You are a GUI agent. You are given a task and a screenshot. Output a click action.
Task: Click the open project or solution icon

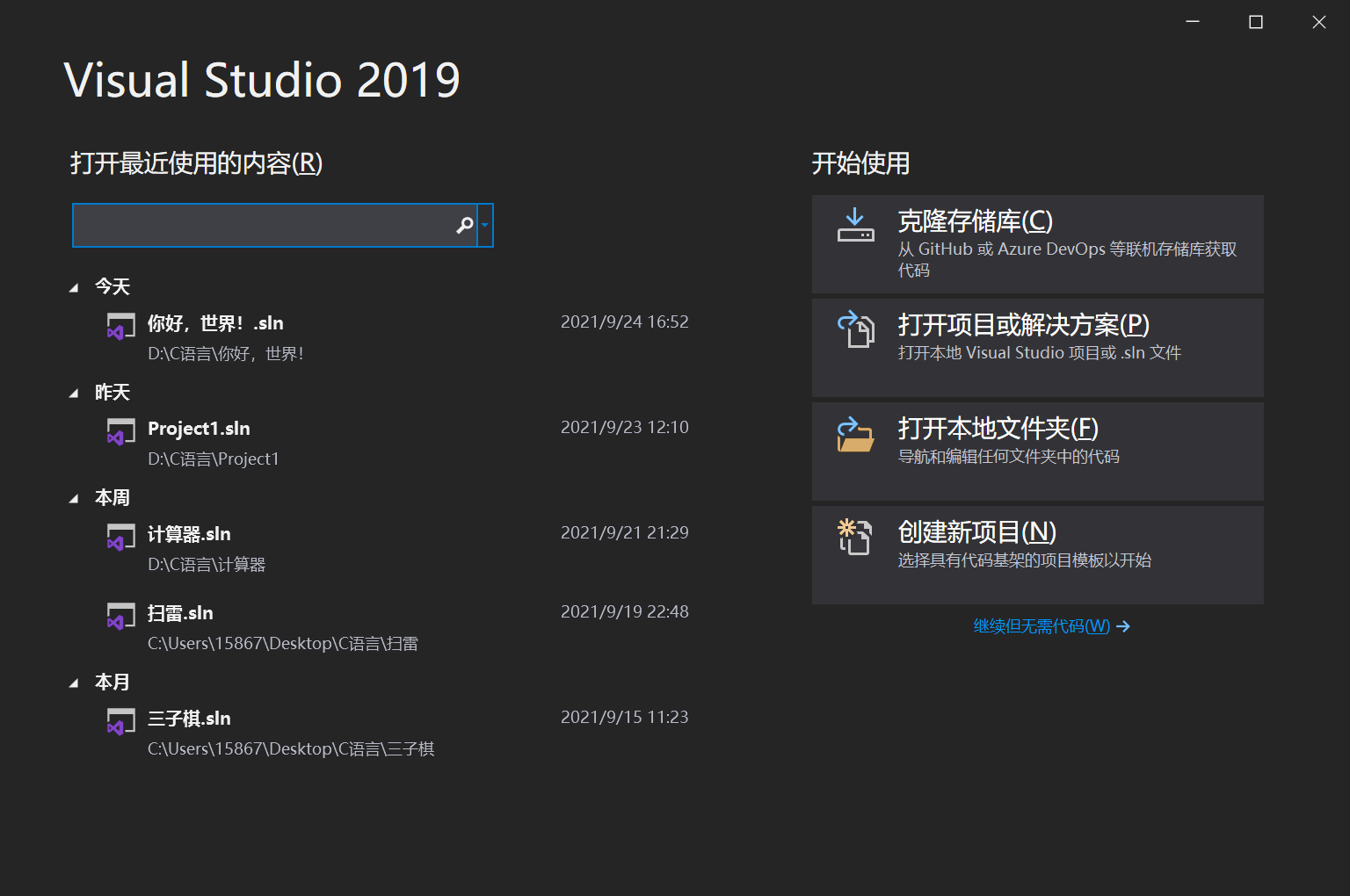pyautogui.click(x=855, y=329)
